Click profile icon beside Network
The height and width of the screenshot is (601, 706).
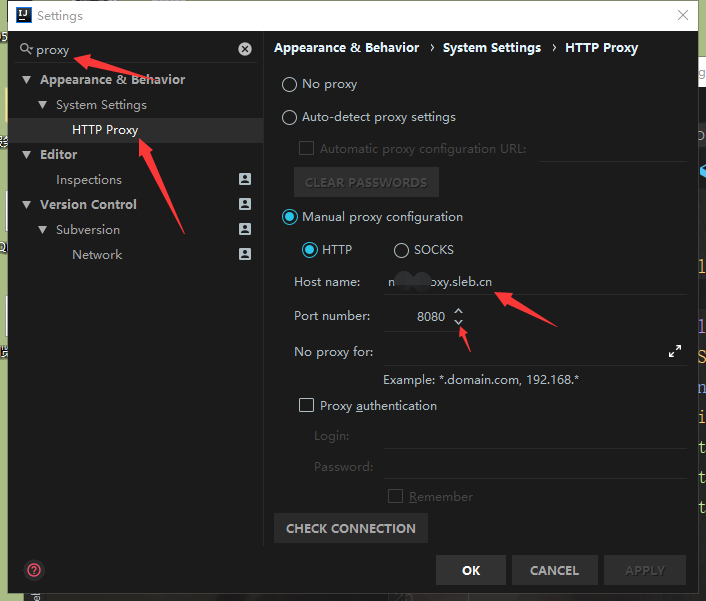[x=245, y=254]
